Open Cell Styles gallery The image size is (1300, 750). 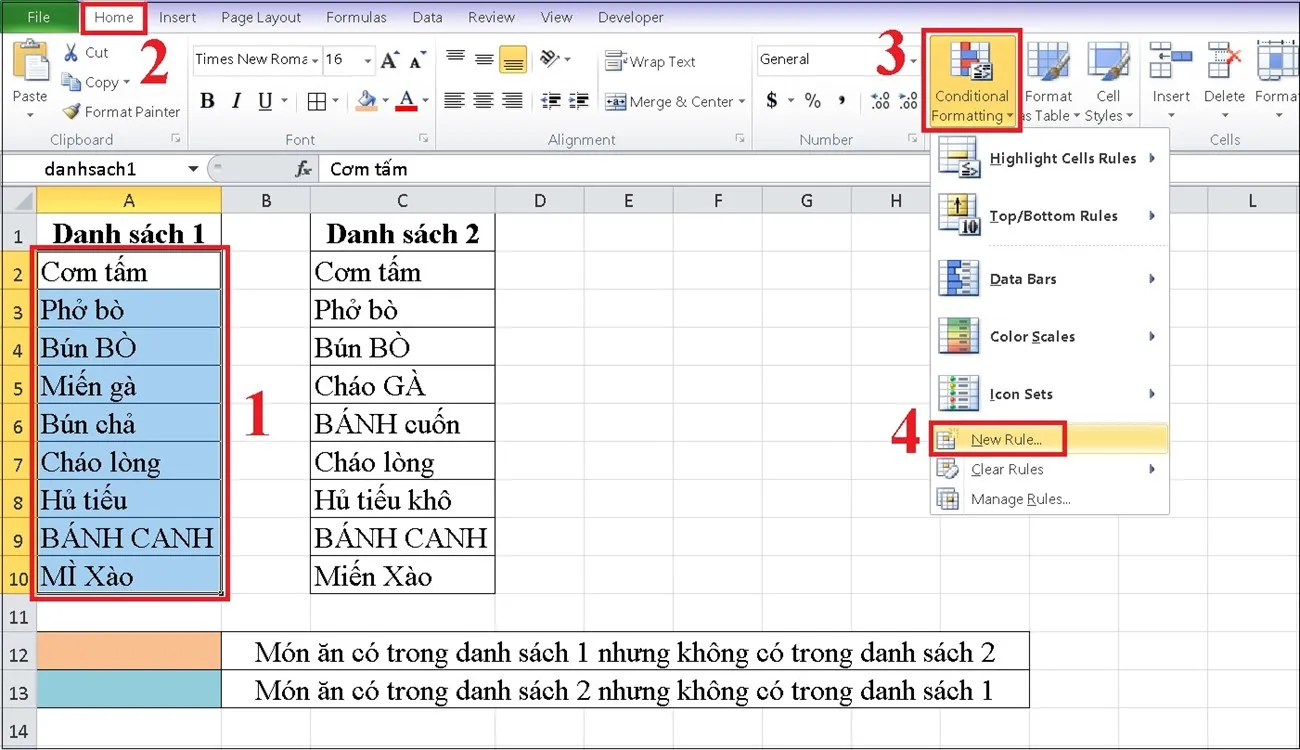coord(1108,82)
